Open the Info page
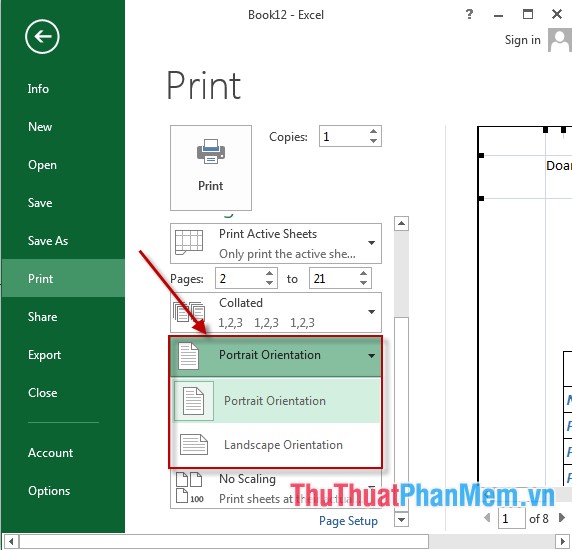Screen dimensions: 572x550 coord(38,89)
